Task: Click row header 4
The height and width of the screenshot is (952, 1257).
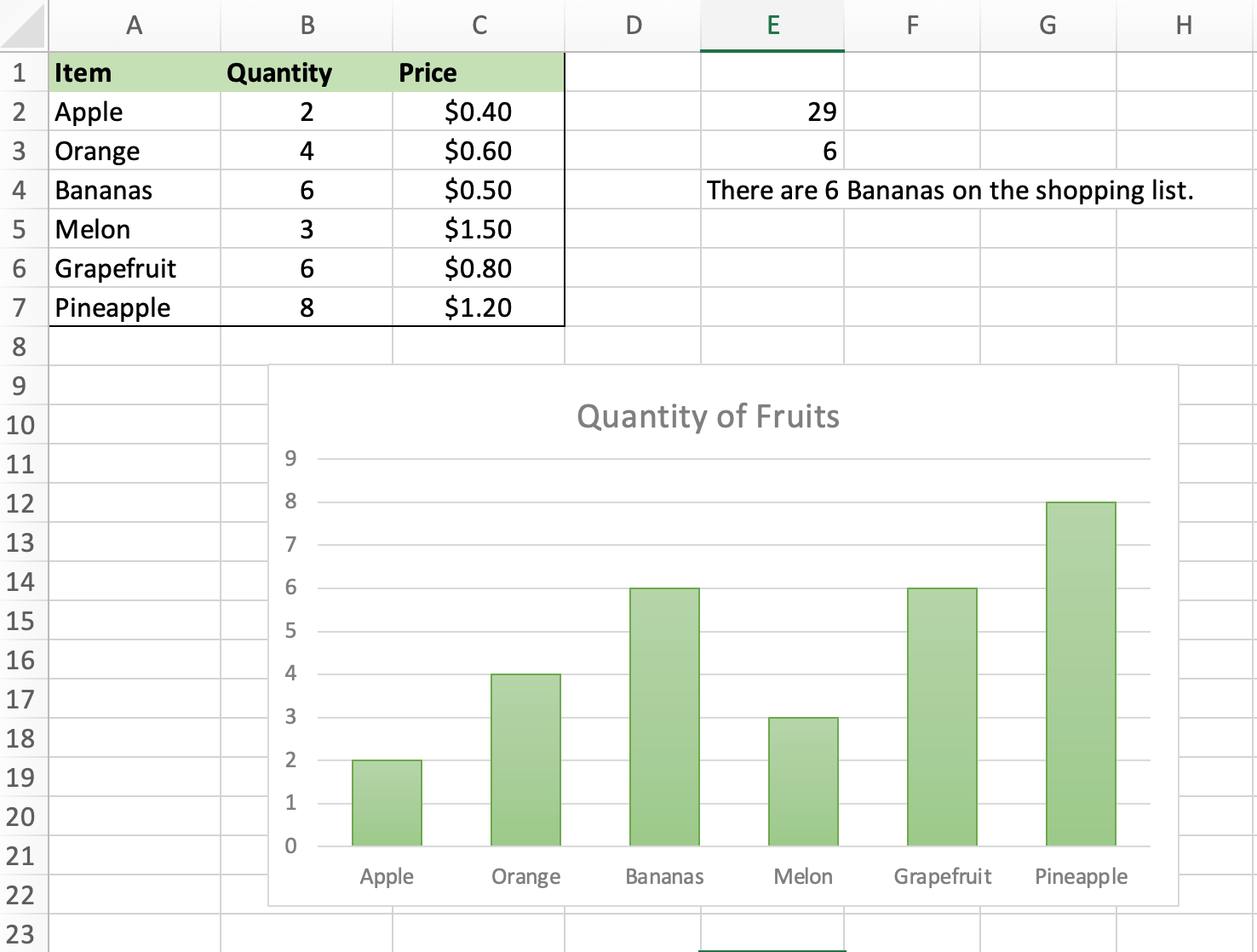Action: (x=23, y=190)
